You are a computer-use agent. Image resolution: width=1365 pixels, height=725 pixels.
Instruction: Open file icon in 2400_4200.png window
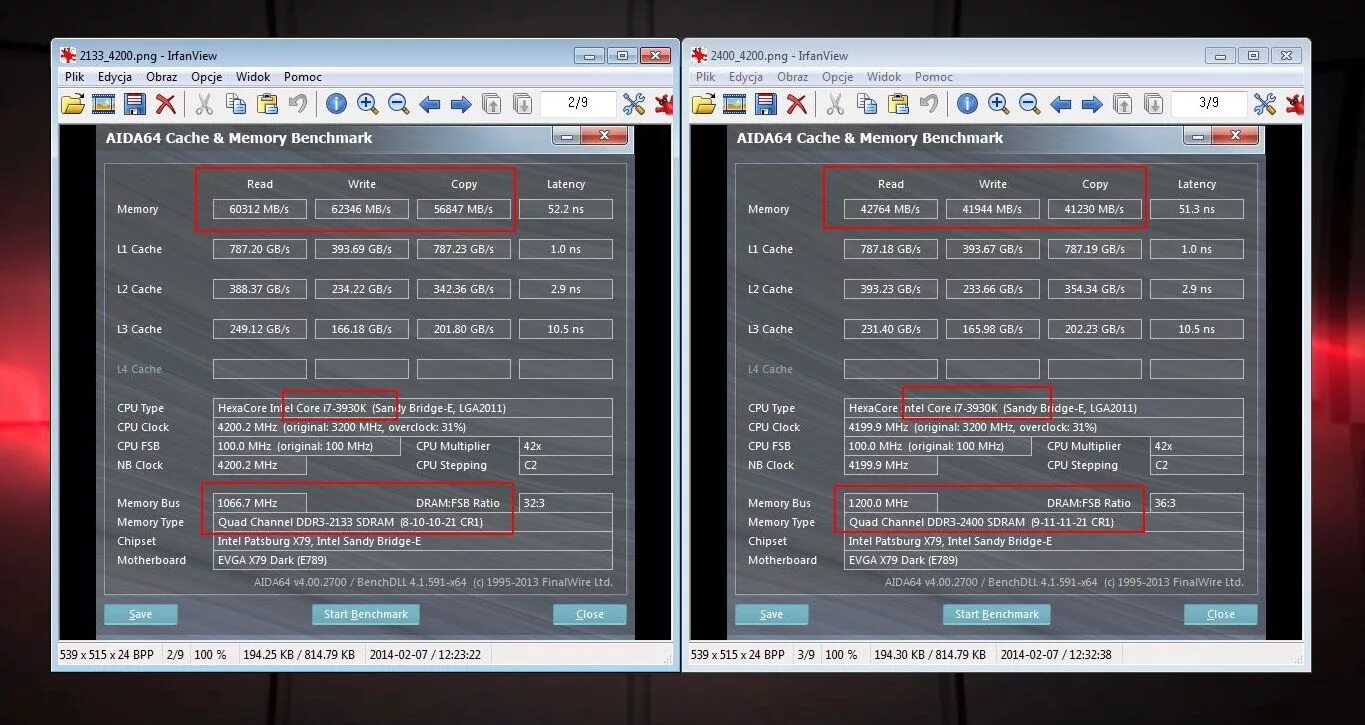click(x=704, y=104)
